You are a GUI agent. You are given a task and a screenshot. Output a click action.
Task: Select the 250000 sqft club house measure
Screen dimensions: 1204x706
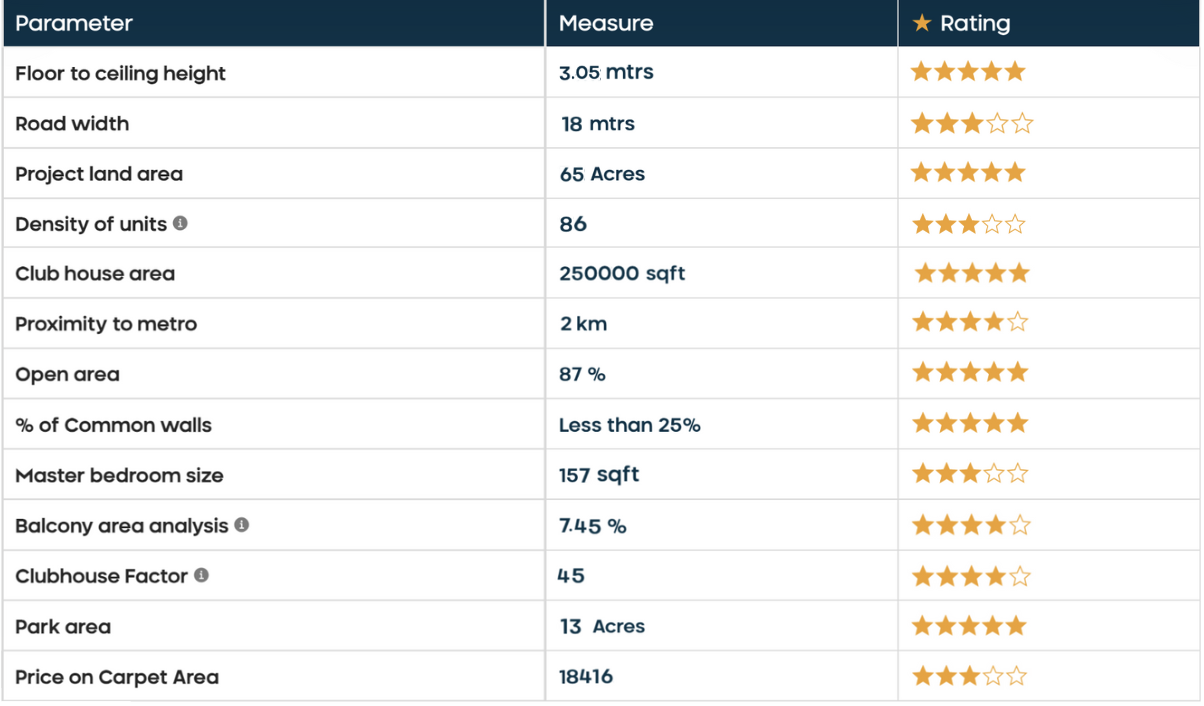pos(622,274)
